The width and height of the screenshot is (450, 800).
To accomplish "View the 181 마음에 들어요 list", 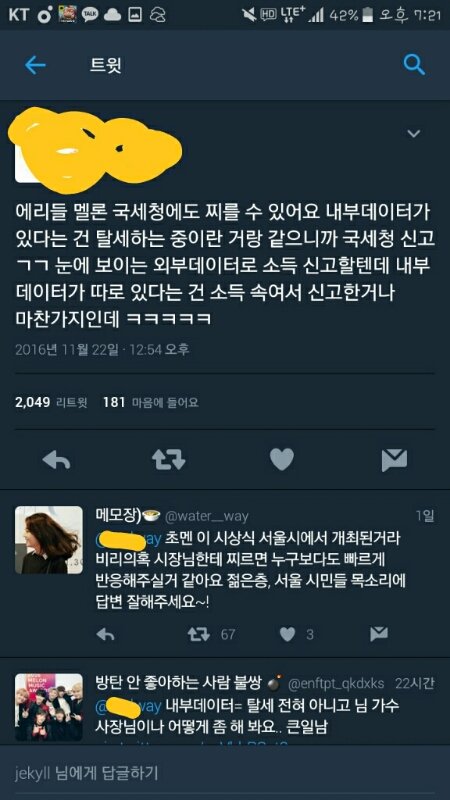I will (x=151, y=403).
